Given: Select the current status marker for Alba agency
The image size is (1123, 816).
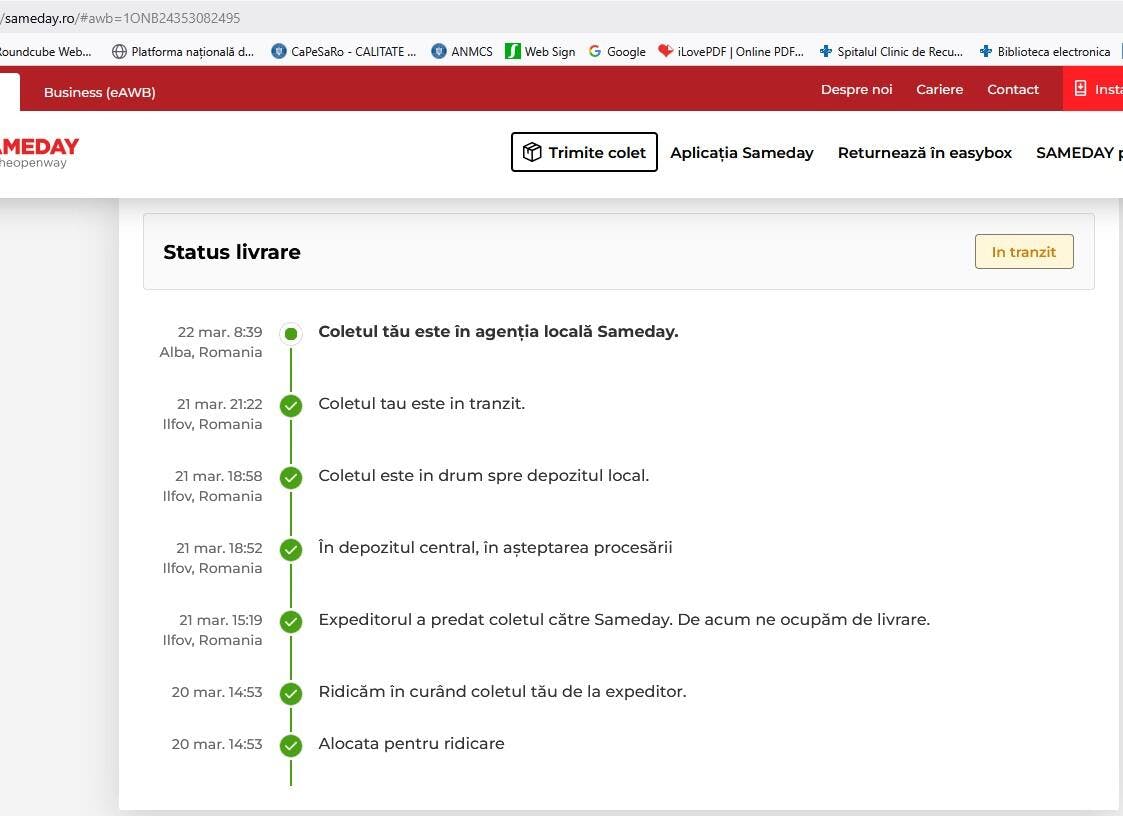Looking at the screenshot, I should 291,333.
